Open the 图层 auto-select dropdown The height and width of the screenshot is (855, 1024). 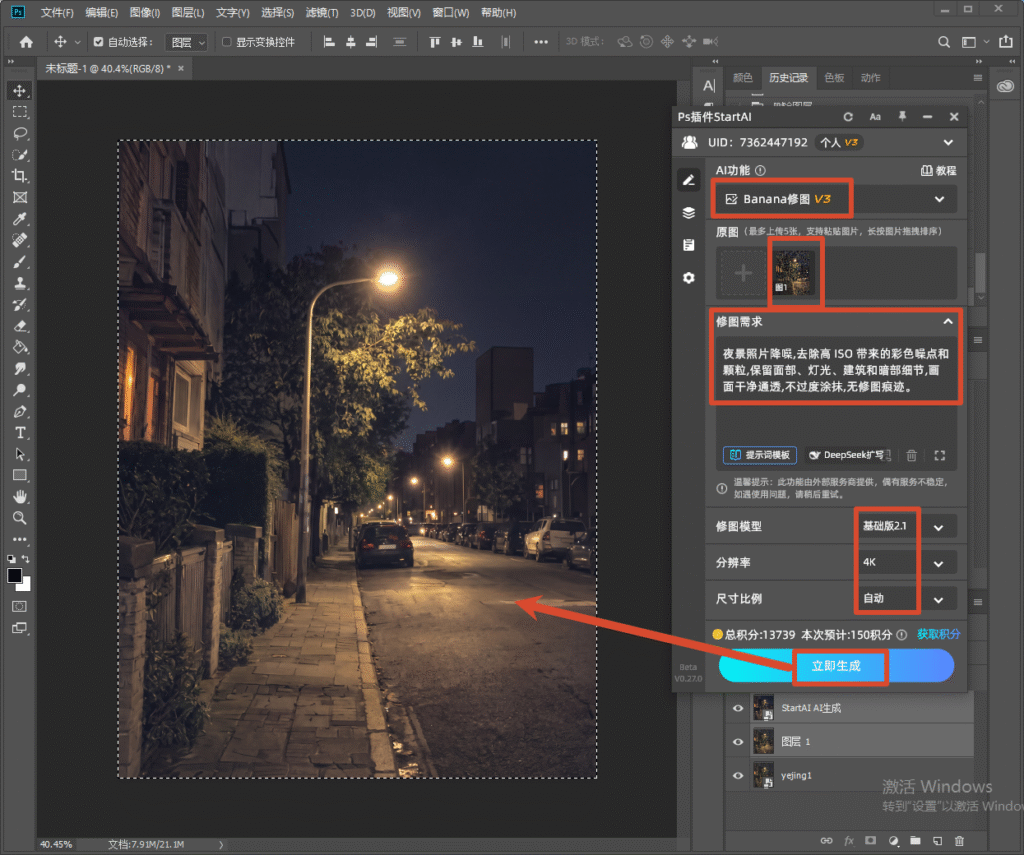pos(186,42)
